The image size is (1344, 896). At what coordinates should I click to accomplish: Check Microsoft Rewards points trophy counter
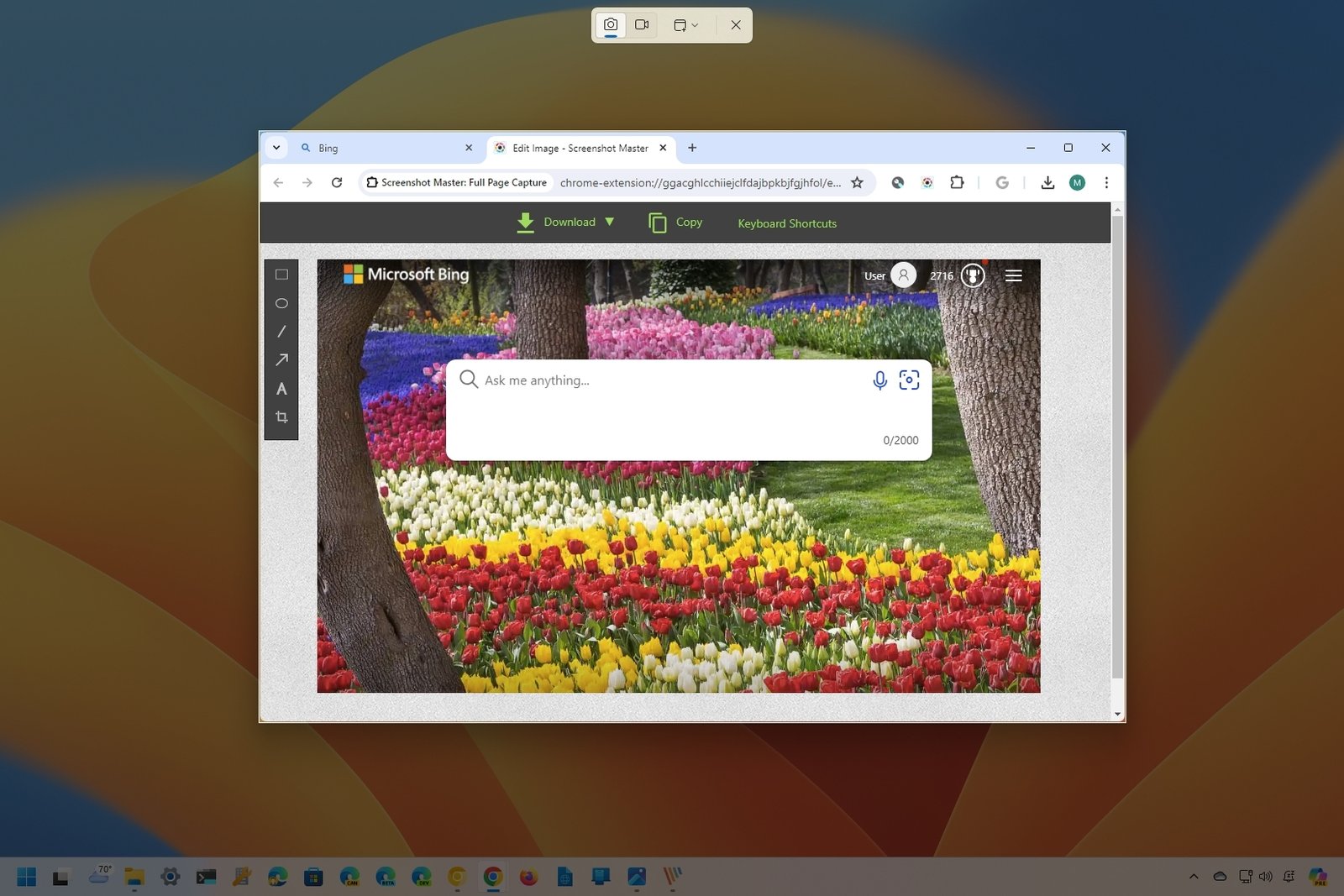tap(972, 275)
